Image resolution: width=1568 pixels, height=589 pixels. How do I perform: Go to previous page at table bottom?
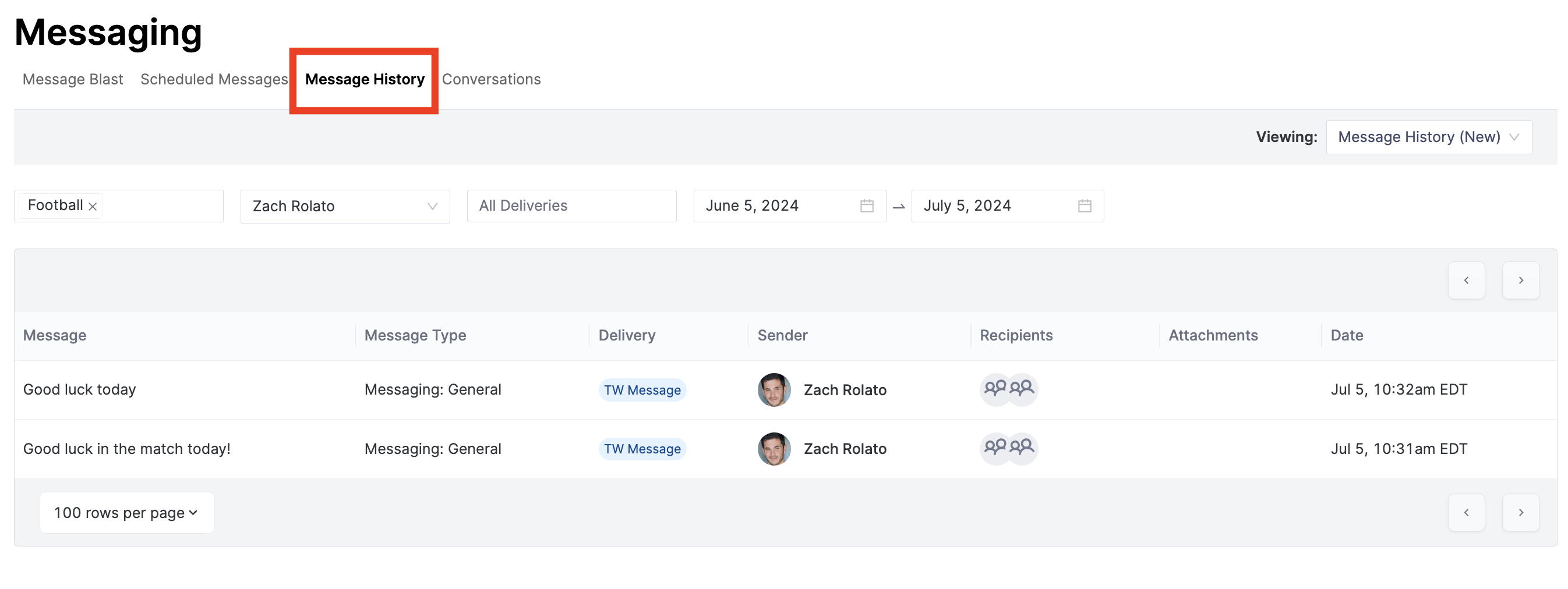pos(1465,512)
